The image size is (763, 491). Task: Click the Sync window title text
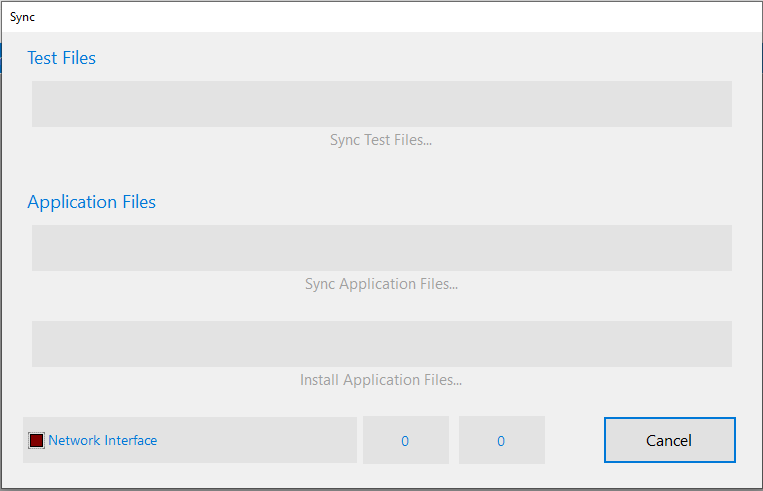tap(22, 17)
